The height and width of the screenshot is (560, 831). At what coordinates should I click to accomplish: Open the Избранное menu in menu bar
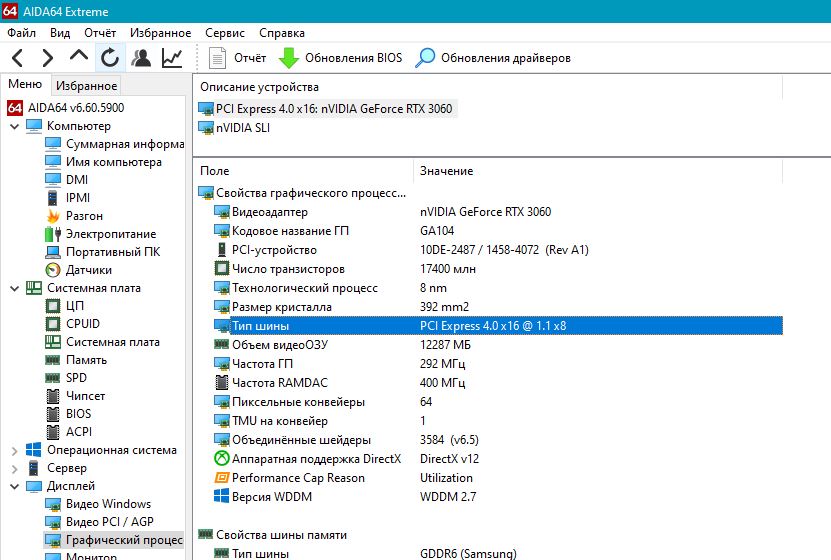(161, 33)
